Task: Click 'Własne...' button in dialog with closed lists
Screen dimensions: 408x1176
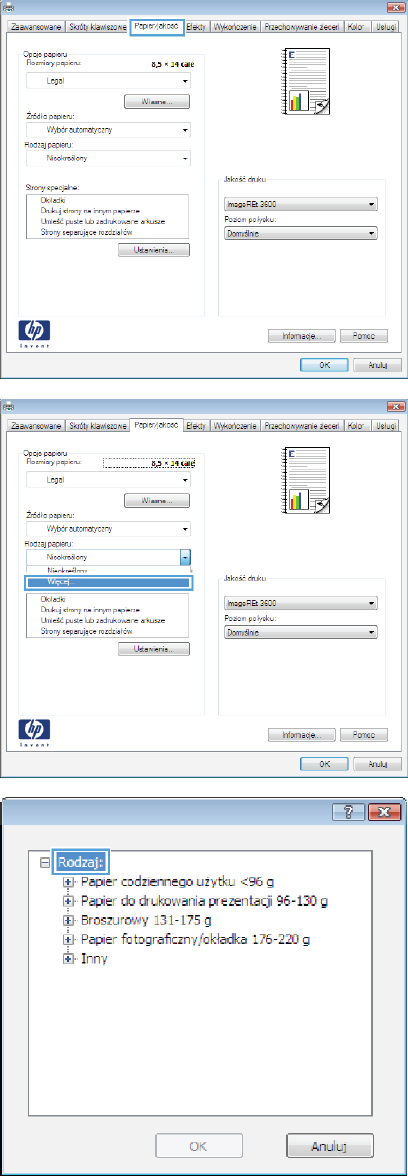Action: (x=157, y=100)
